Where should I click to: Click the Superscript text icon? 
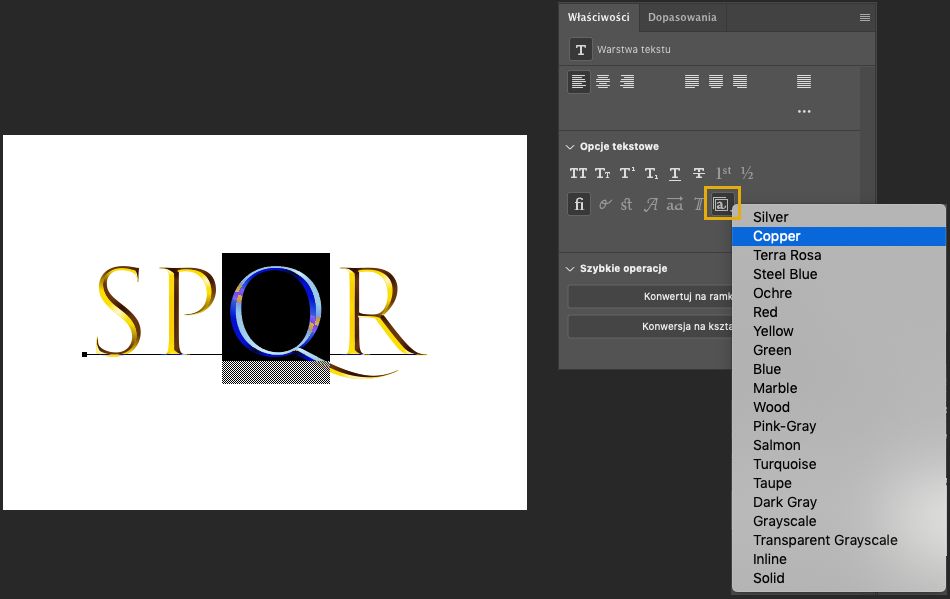(x=627, y=173)
